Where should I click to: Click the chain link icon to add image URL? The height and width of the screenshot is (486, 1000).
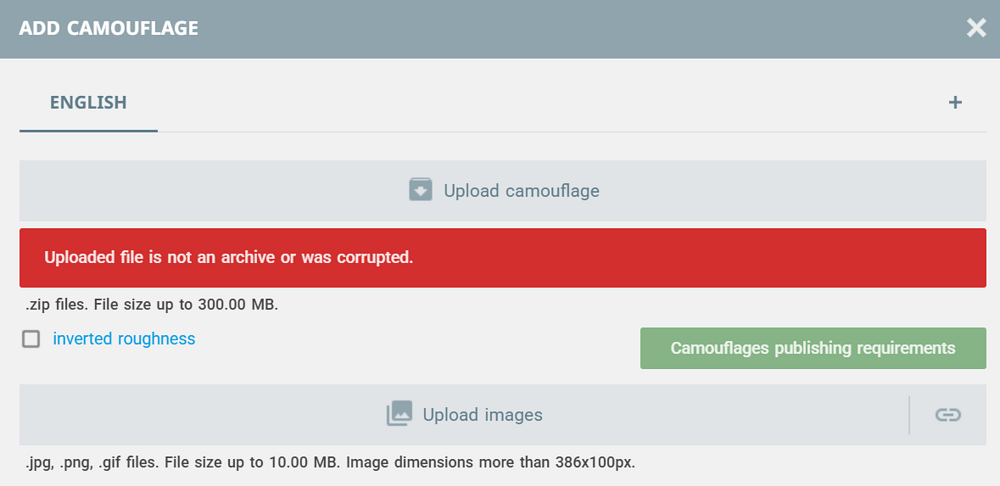[x=948, y=415]
